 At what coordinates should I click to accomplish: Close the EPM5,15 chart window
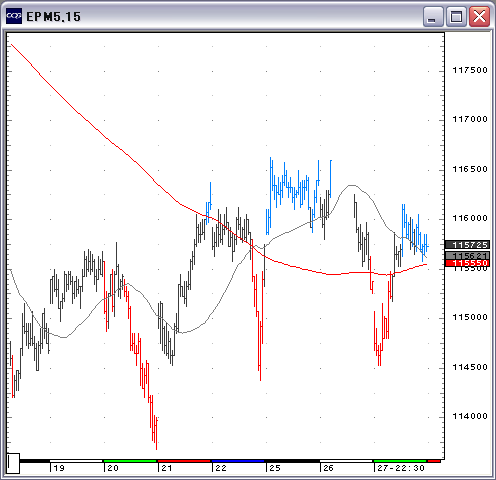pyautogui.click(x=479, y=16)
